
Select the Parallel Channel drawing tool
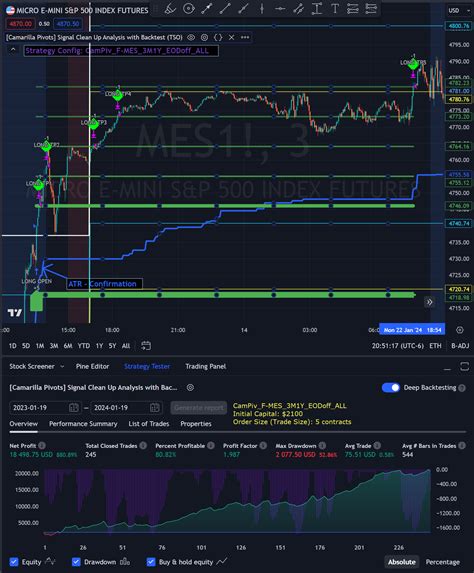click(x=298, y=8)
